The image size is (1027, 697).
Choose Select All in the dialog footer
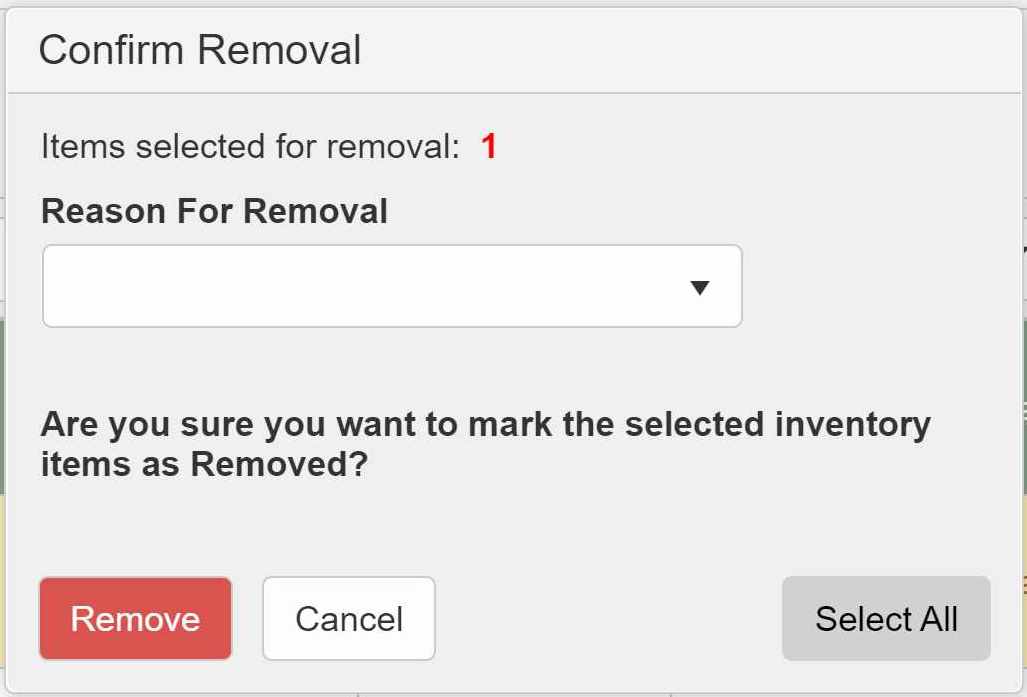click(886, 618)
